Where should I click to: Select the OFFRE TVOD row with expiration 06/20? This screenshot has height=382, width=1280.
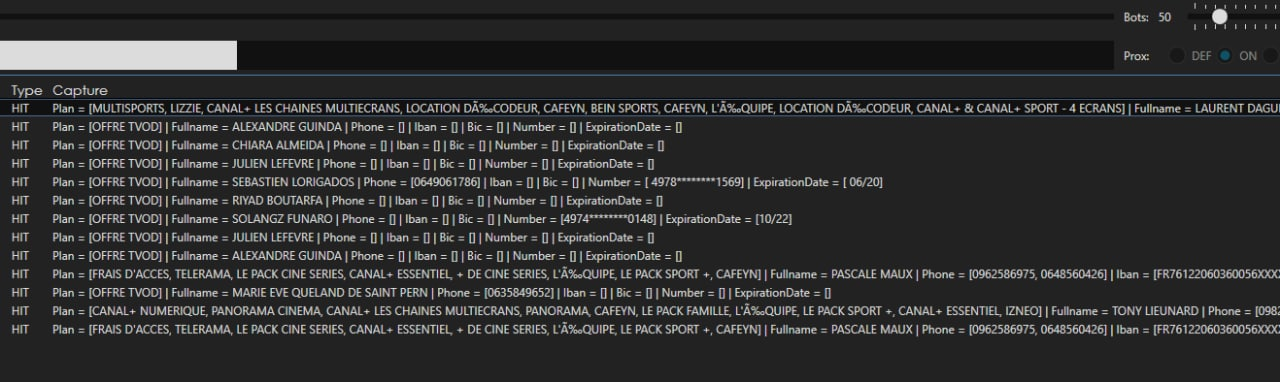click(640, 182)
